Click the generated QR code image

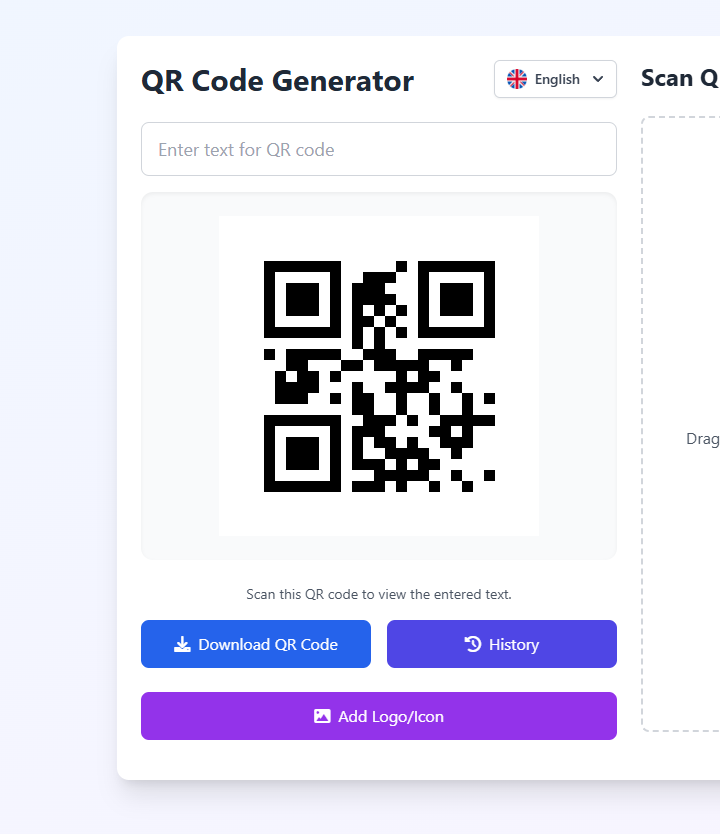(379, 376)
